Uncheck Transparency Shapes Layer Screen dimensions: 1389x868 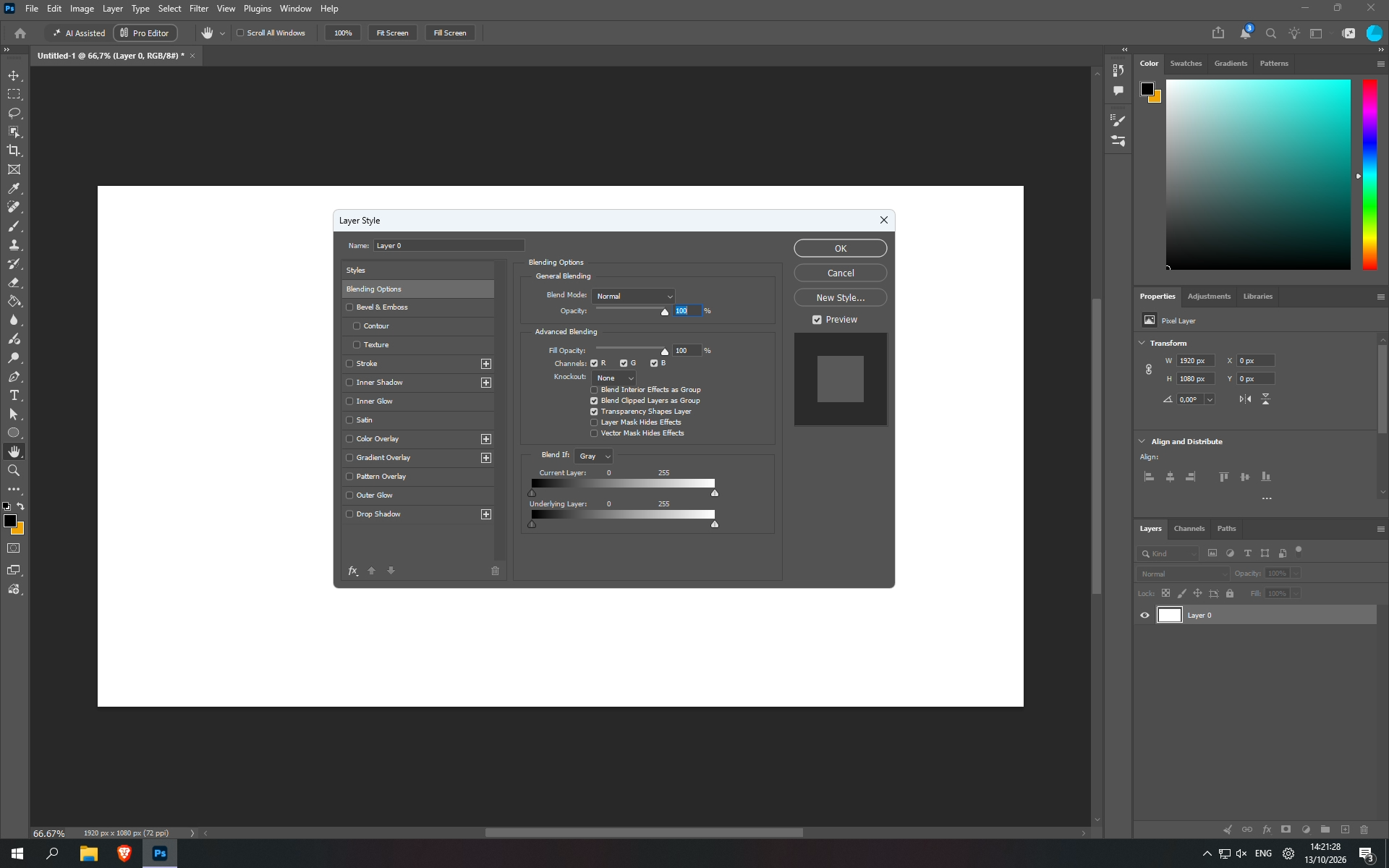click(595, 412)
